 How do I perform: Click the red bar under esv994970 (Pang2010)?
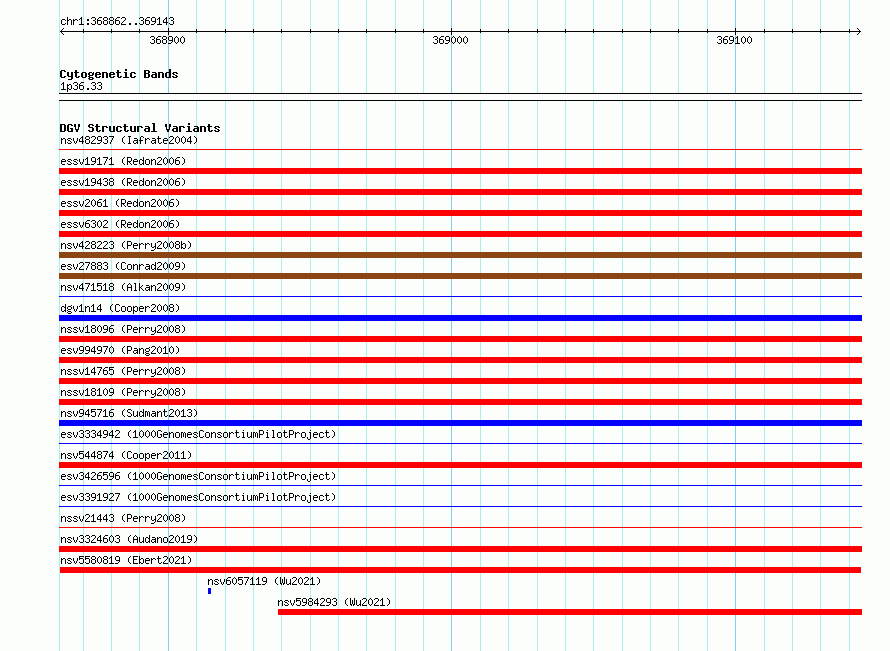[x=460, y=360]
